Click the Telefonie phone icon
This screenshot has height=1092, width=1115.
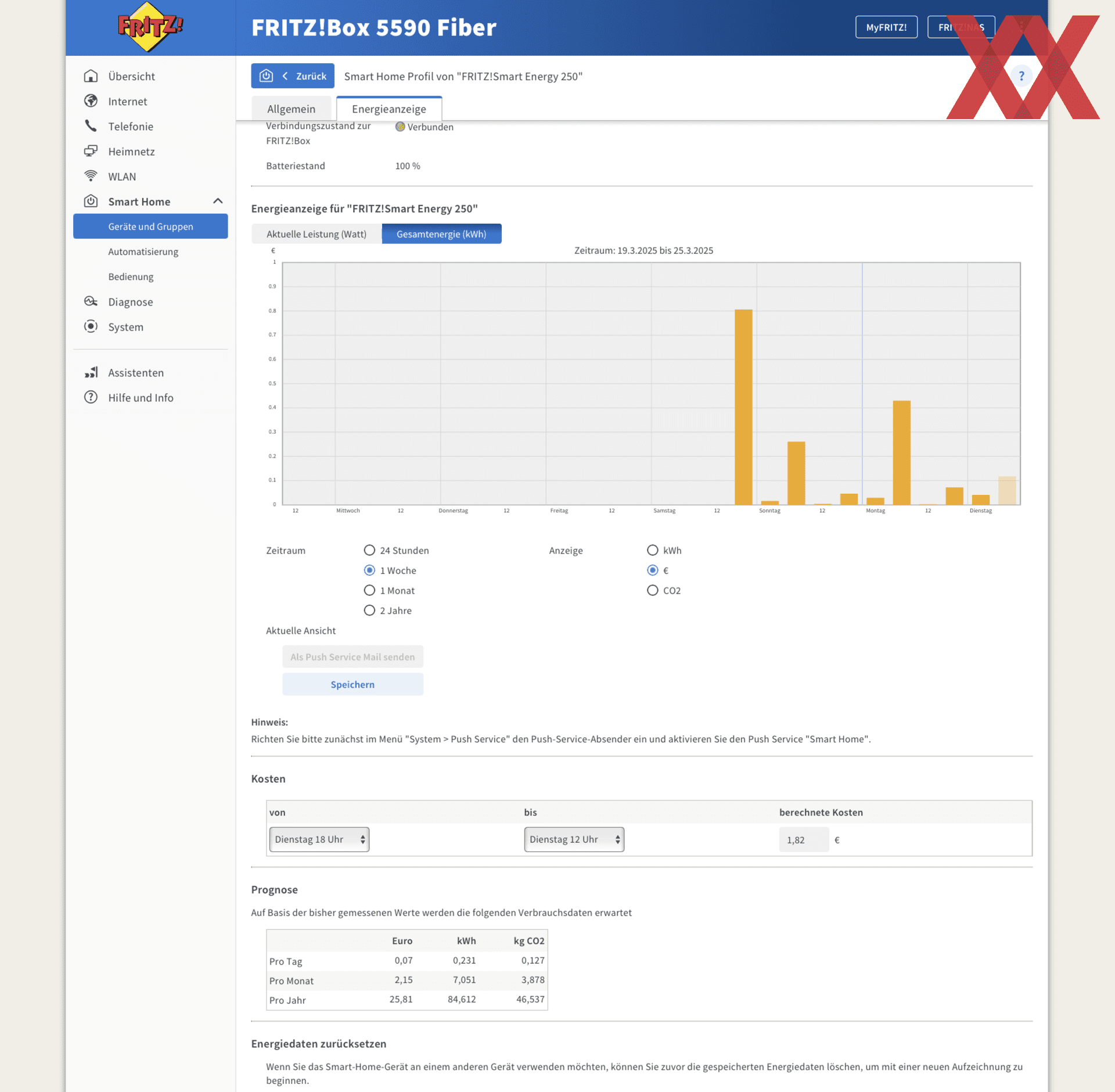[91, 126]
